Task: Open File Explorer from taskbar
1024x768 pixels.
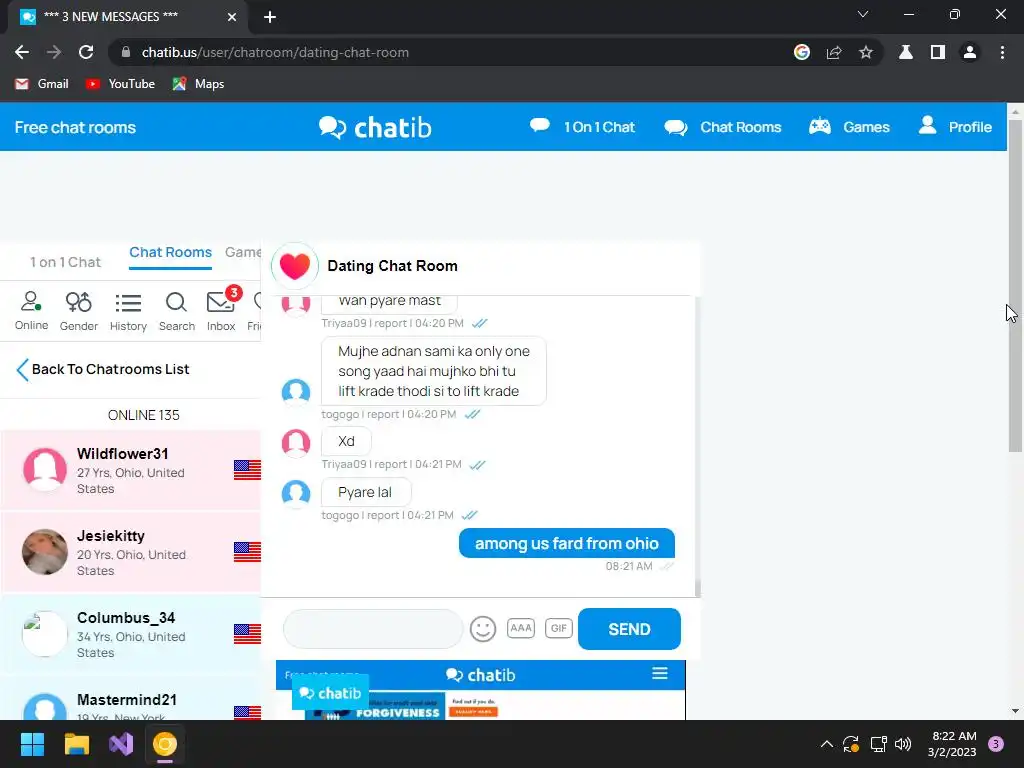Action: [x=76, y=744]
